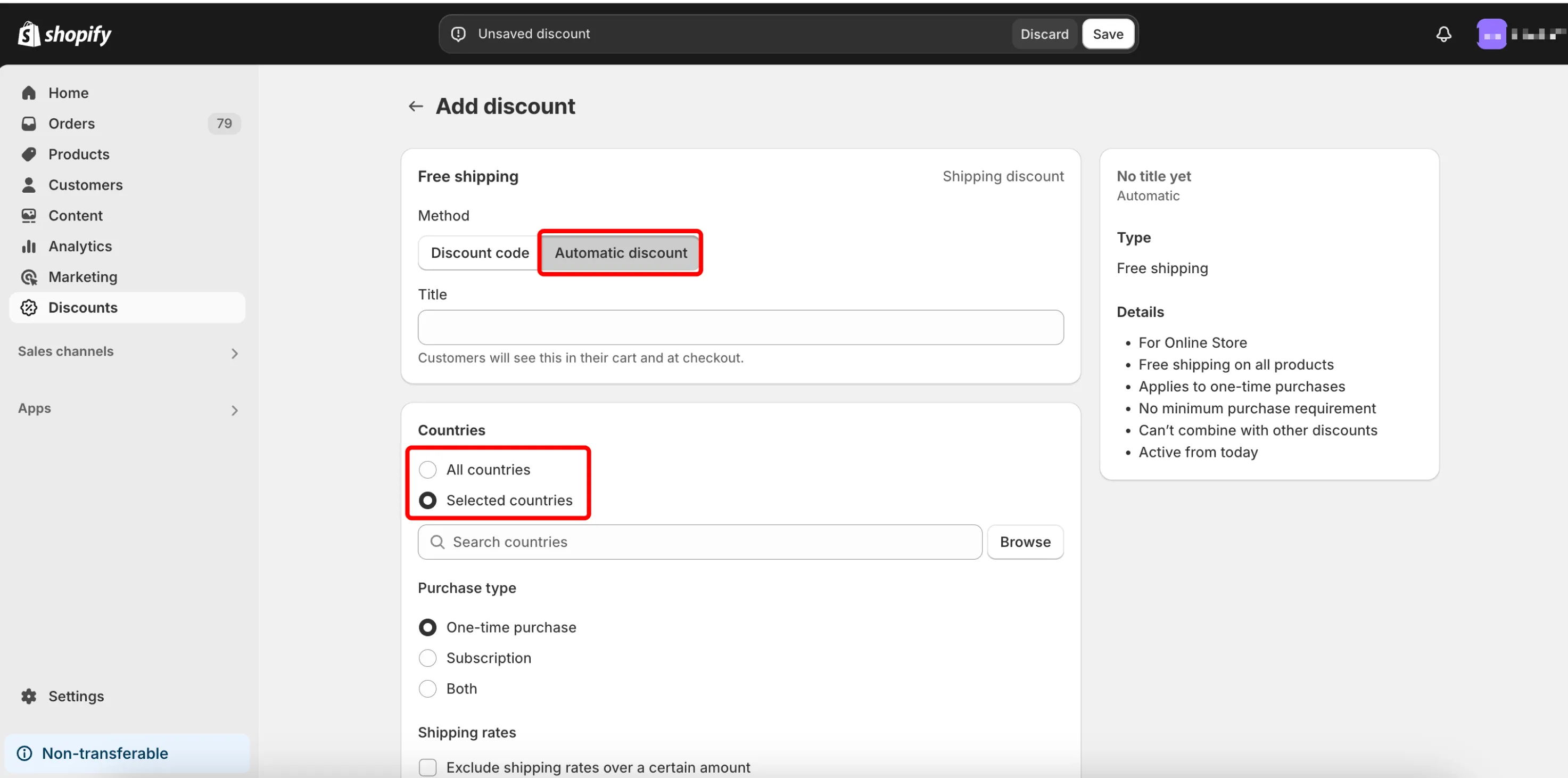Navigate to Customers
The width and height of the screenshot is (1568, 778).
(127, 185)
